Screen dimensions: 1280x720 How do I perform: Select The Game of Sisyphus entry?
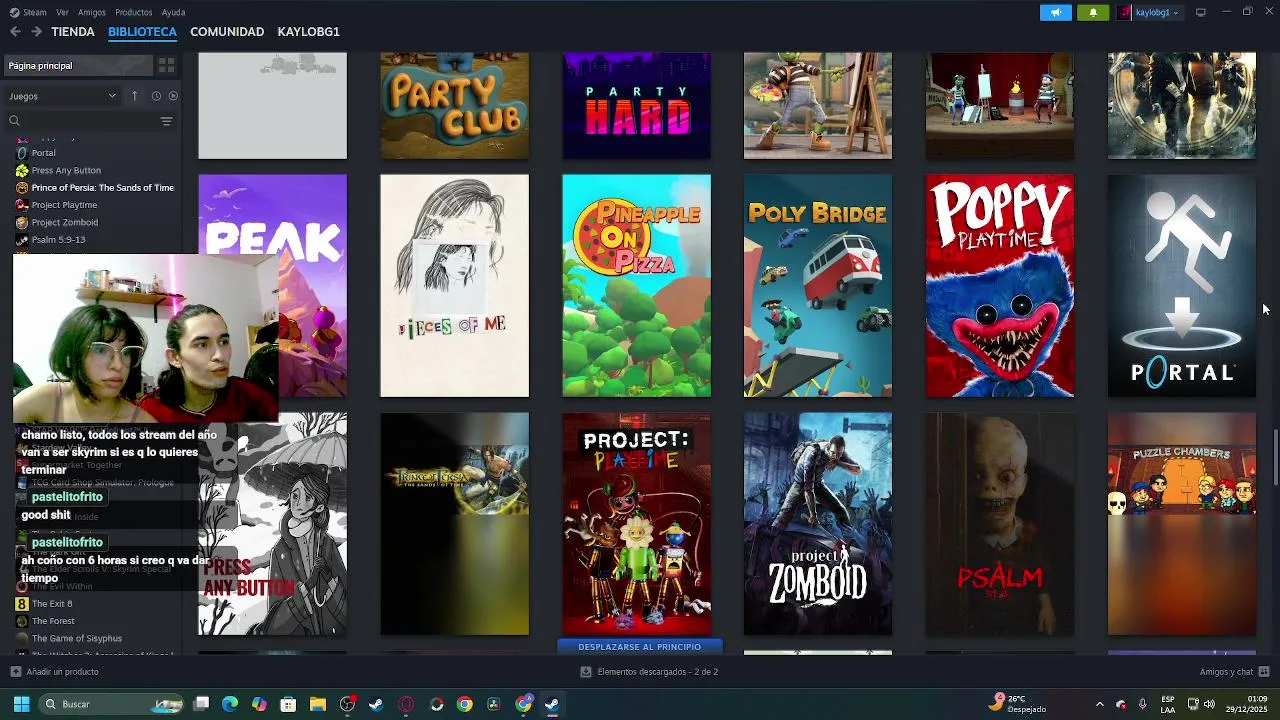tap(77, 638)
